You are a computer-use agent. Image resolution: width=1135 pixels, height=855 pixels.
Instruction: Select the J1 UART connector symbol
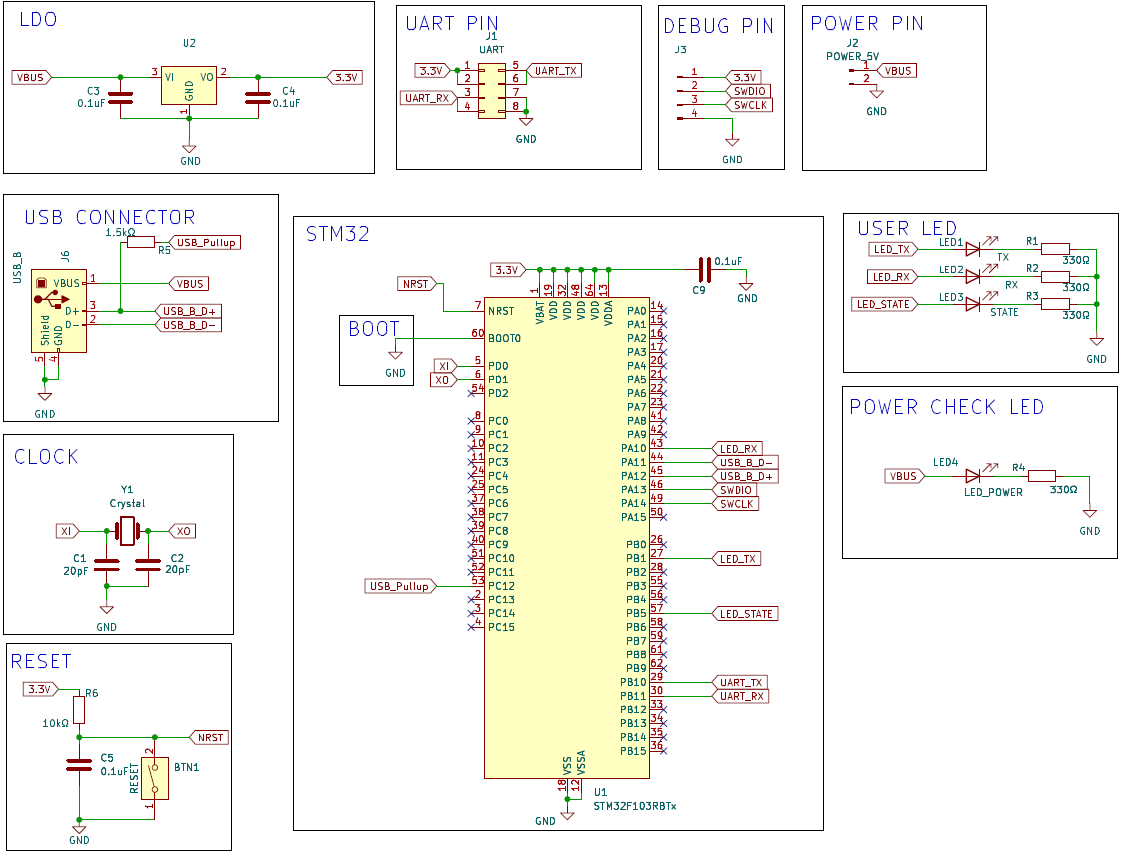coord(491,91)
